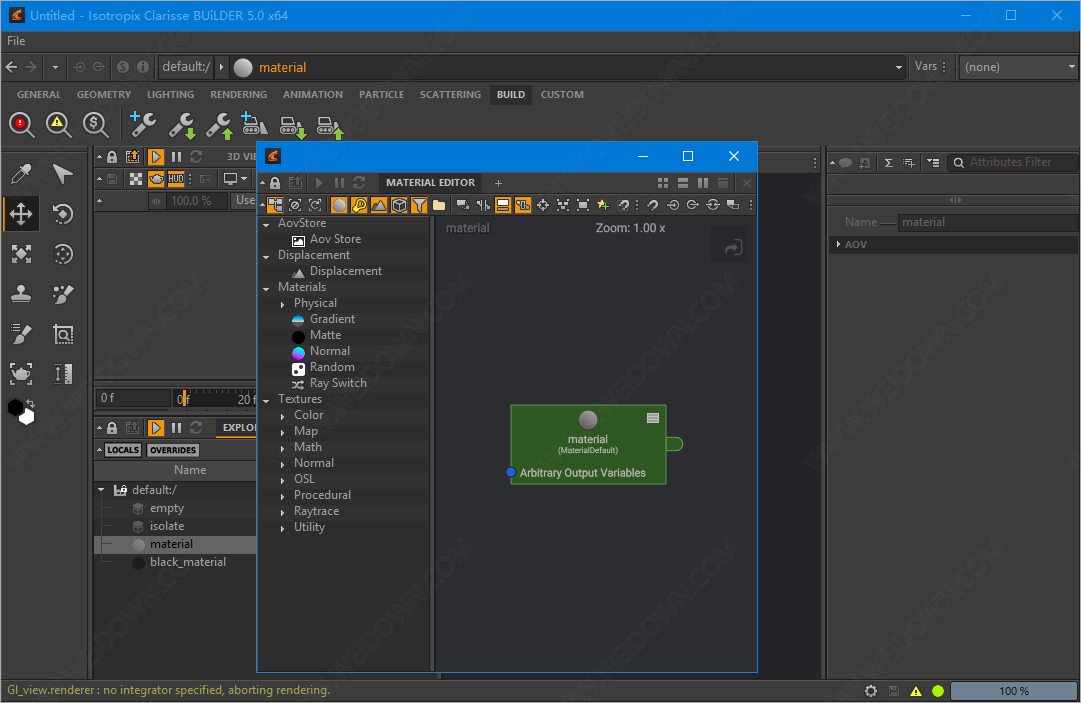Click the play button in 3D View header
Image resolution: width=1081 pixels, height=703 pixels.
[x=156, y=156]
